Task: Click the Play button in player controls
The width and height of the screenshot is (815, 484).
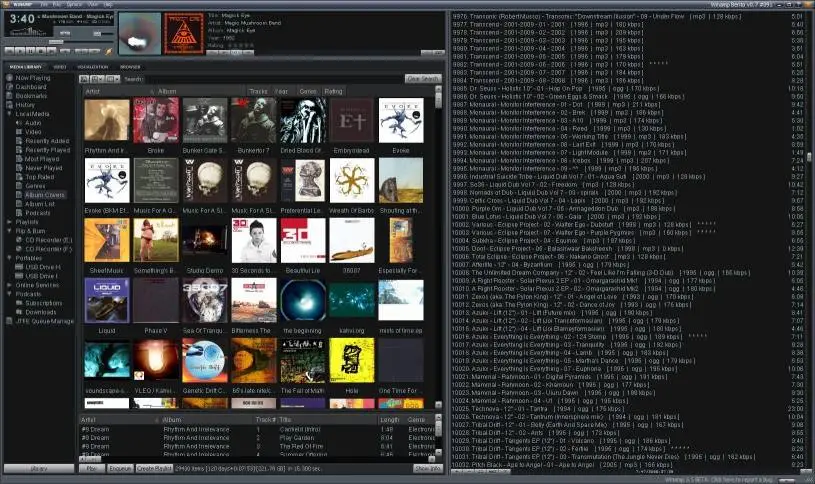Action: [20, 51]
